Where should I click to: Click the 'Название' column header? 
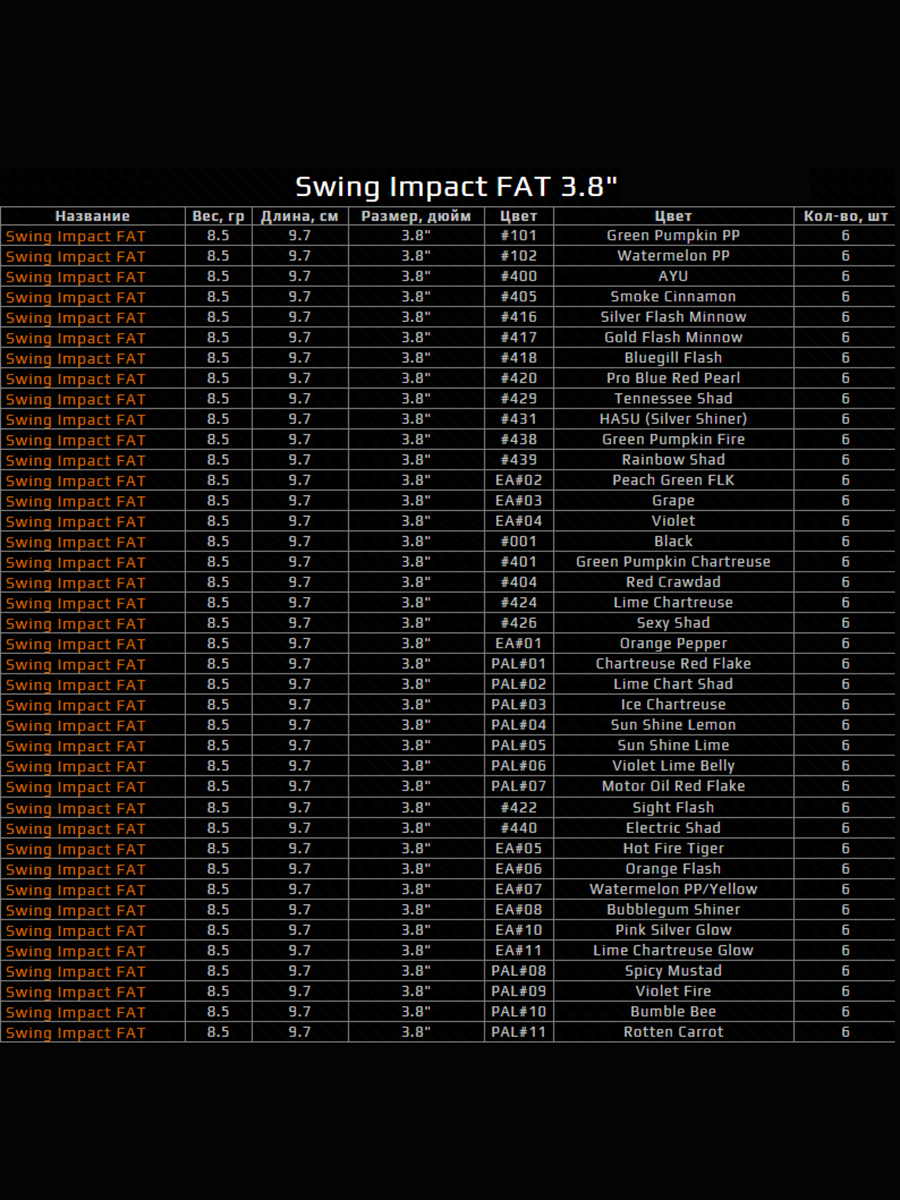[x=93, y=216]
